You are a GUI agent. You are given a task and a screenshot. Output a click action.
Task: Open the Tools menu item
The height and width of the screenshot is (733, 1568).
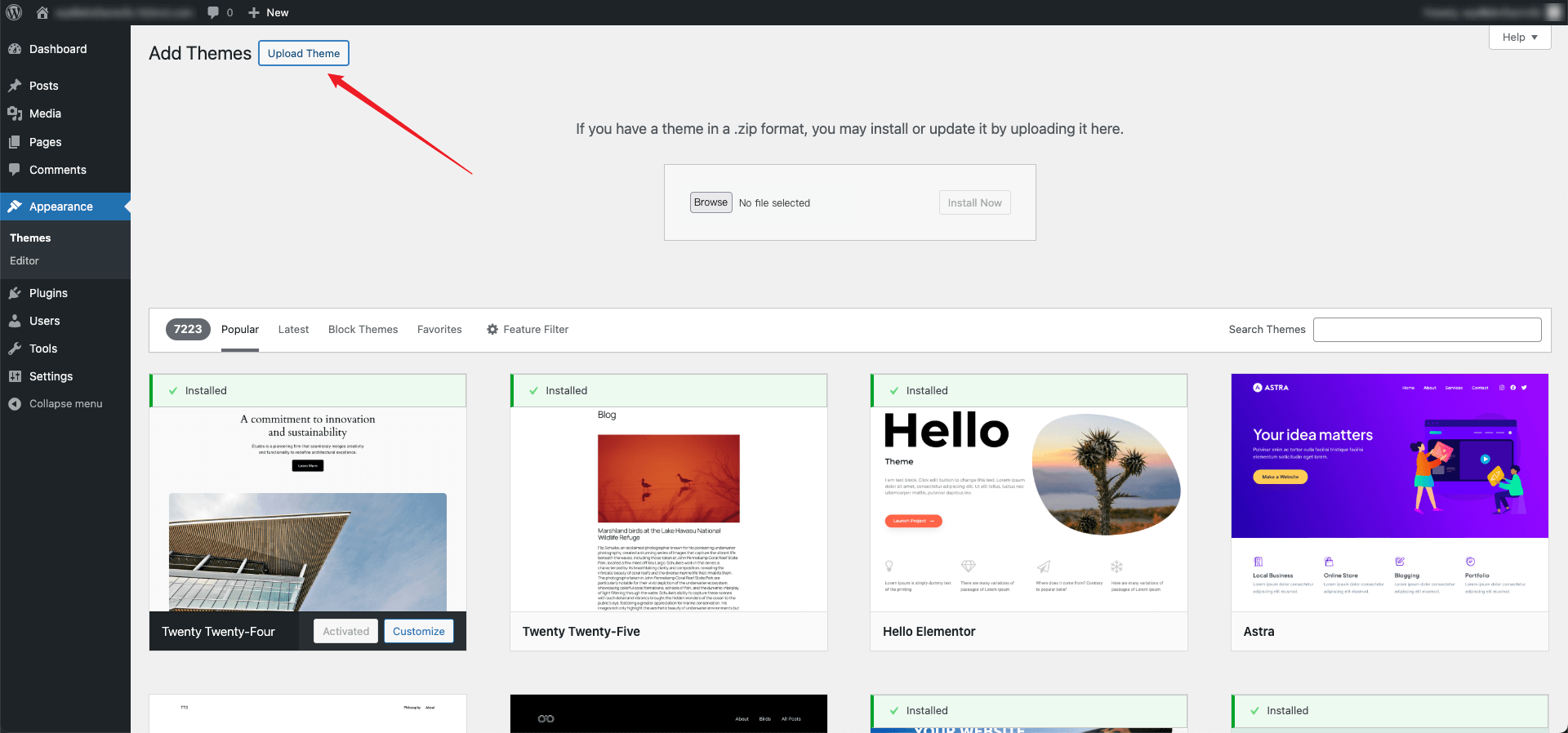[x=43, y=349]
